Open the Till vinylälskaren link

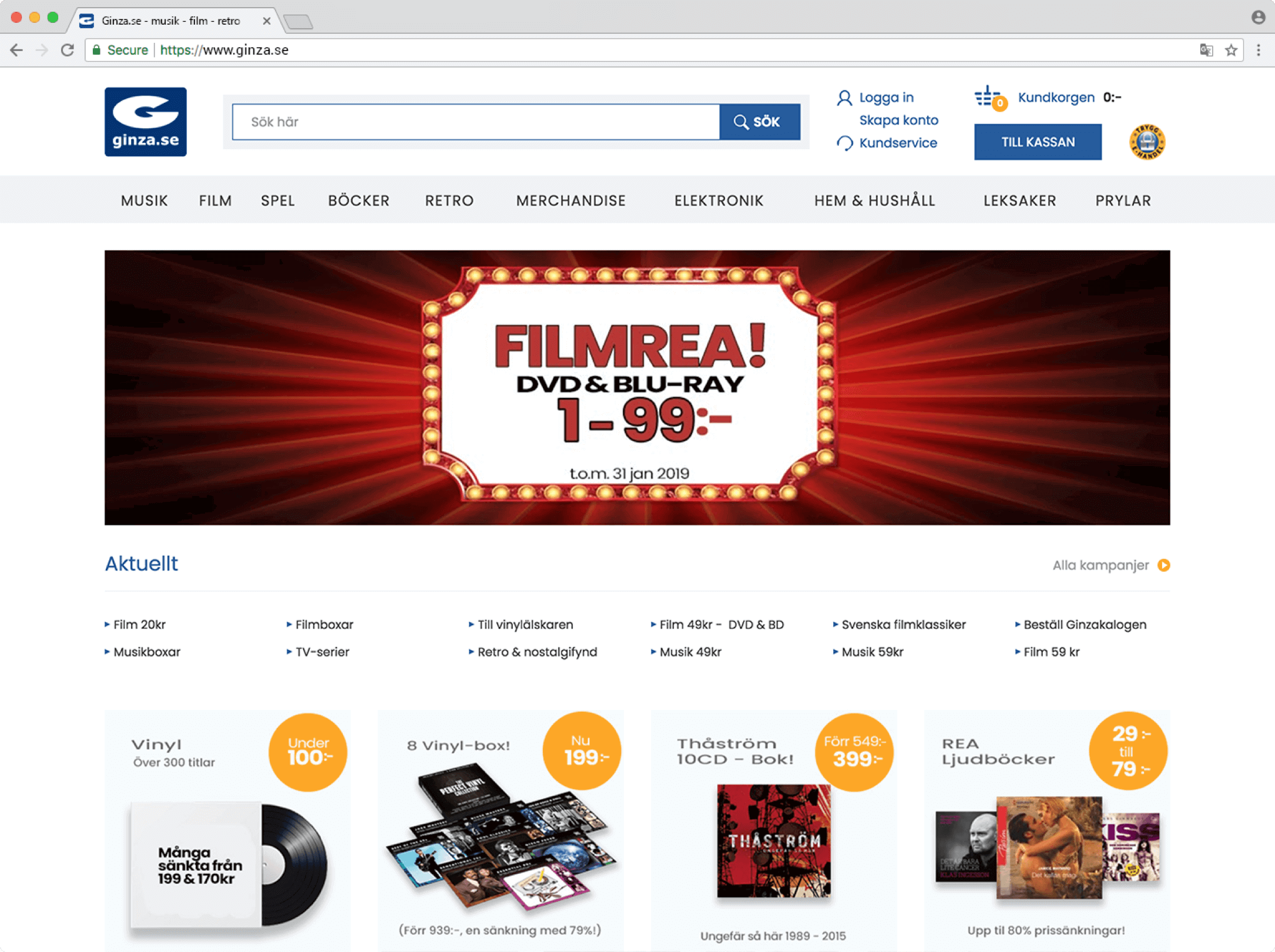[525, 624]
